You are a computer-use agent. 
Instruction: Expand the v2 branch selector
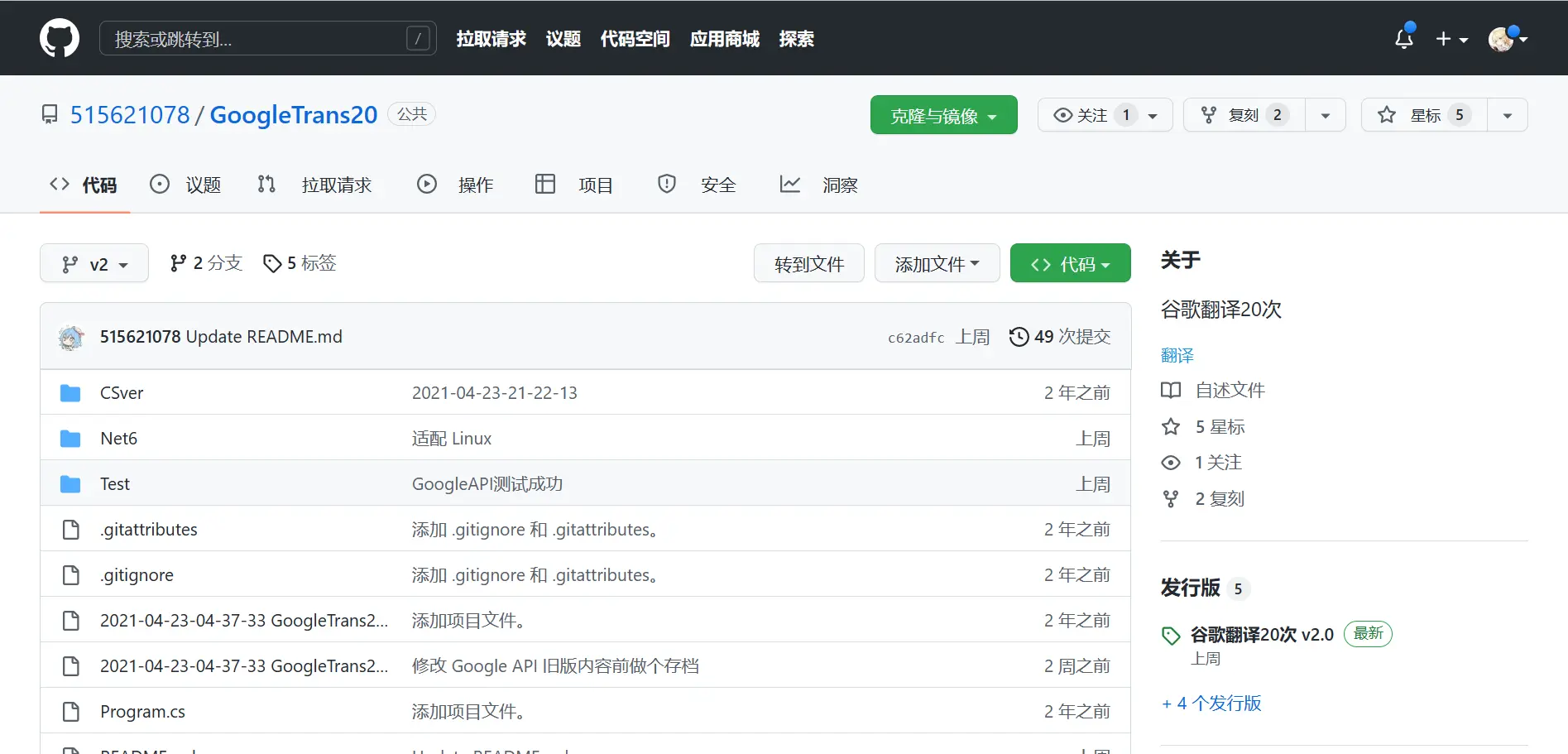pyautogui.click(x=94, y=263)
